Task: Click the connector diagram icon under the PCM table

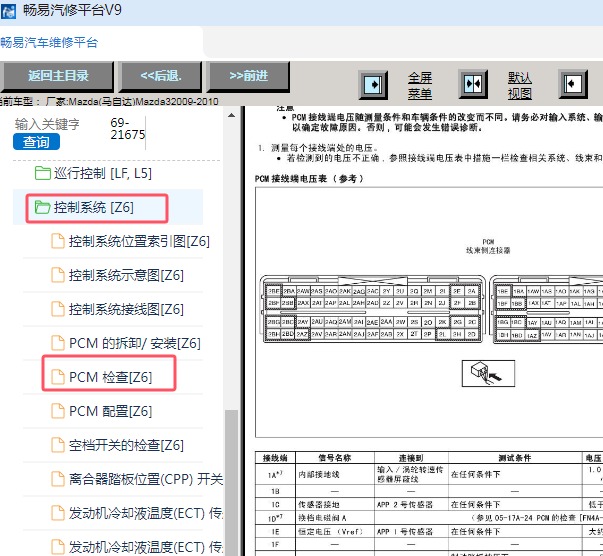Action: tap(487, 374)
